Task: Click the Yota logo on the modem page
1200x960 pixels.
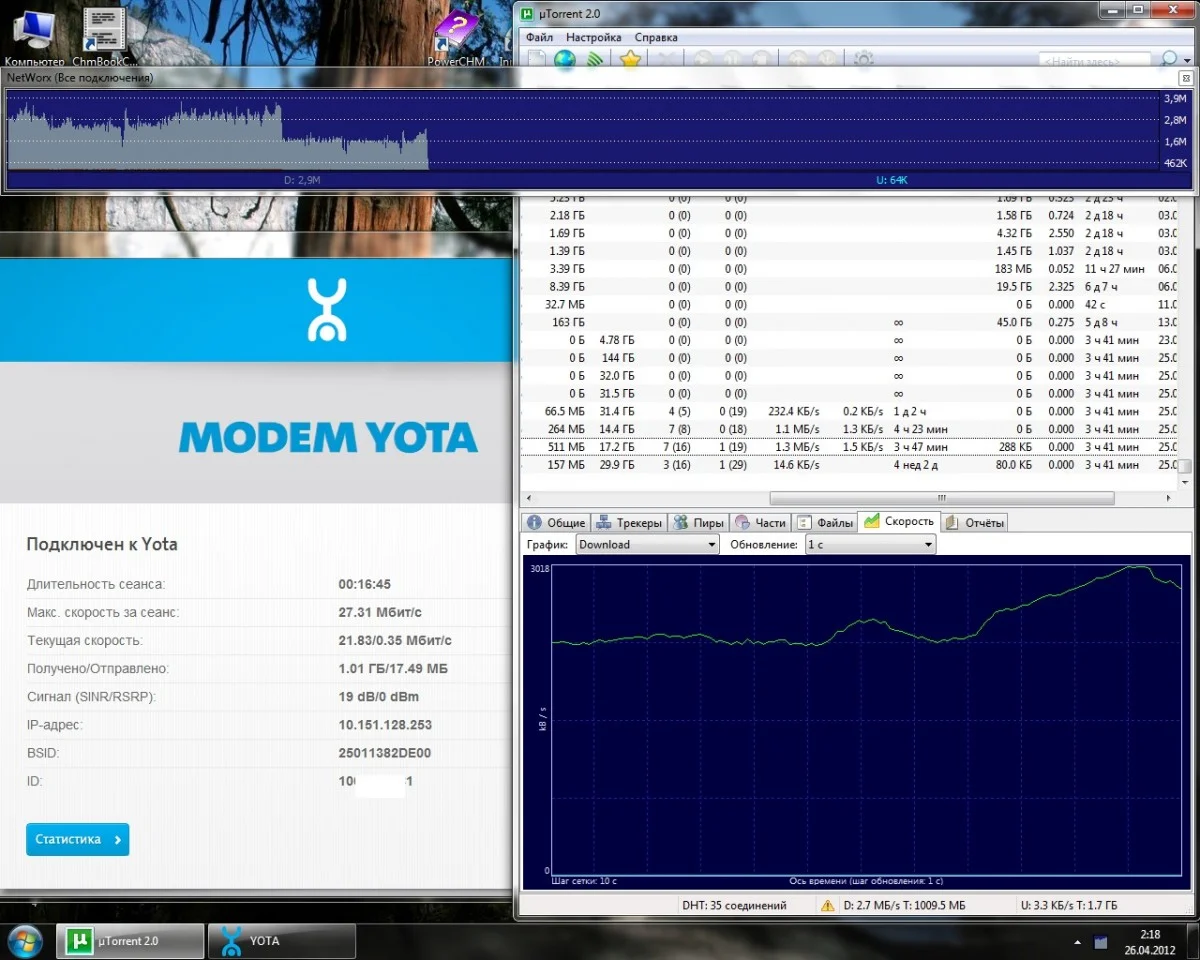Action: 326,309
